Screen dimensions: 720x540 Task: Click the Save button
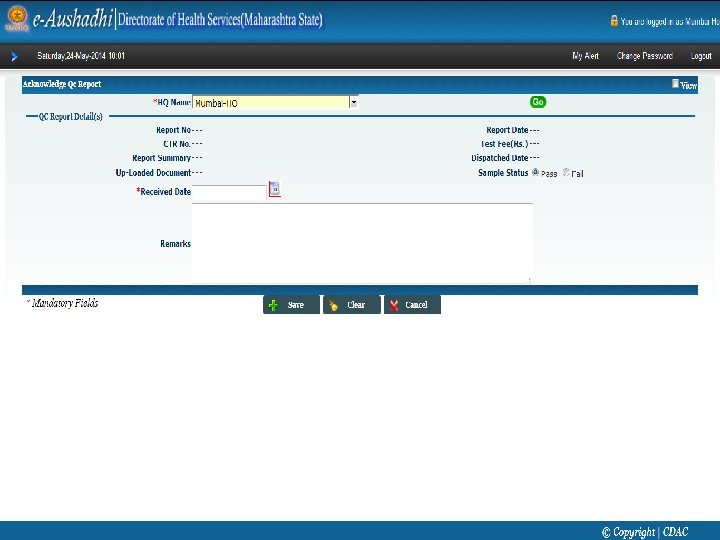[x=291, y=304]
